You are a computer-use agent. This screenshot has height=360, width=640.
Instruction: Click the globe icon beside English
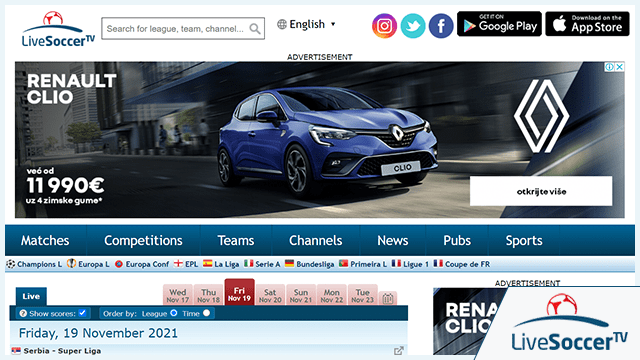(x=282, y=24)
